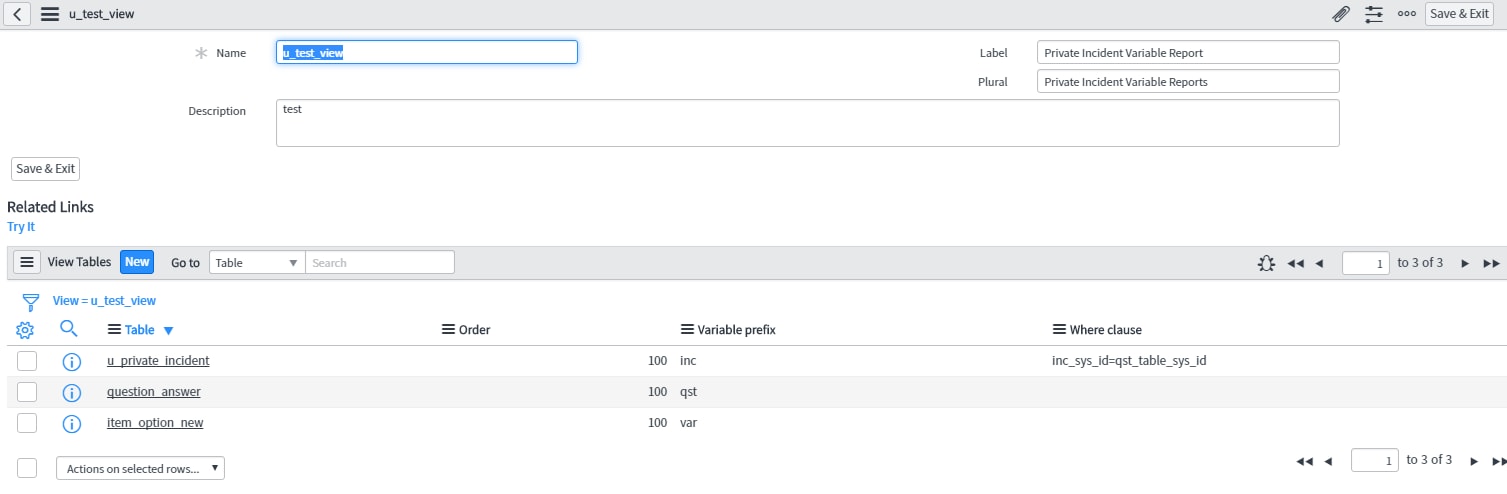Select checkbox for u_private_incident row

coord(27,361)
